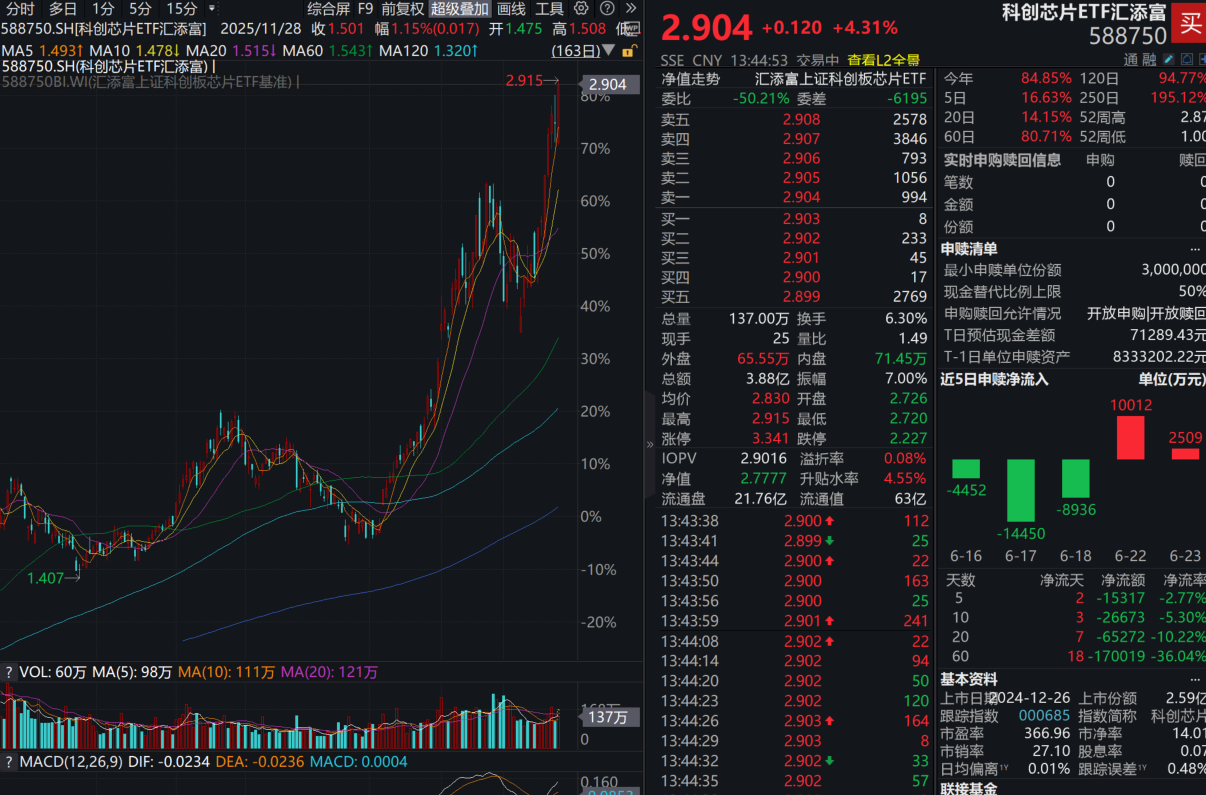Click the 今年 return value 84.85%
Image resolution: width=1206 pixels, height=795 pixels.
[1046, 78]
